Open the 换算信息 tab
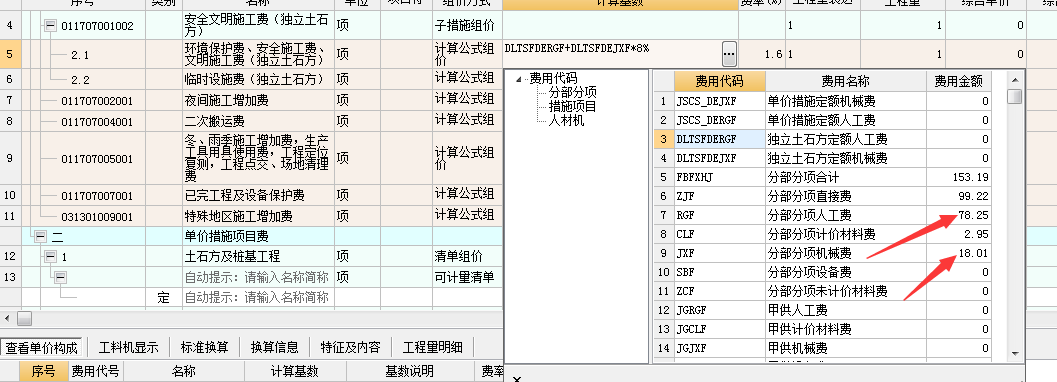1057x382 pixels. pos(274,348)
